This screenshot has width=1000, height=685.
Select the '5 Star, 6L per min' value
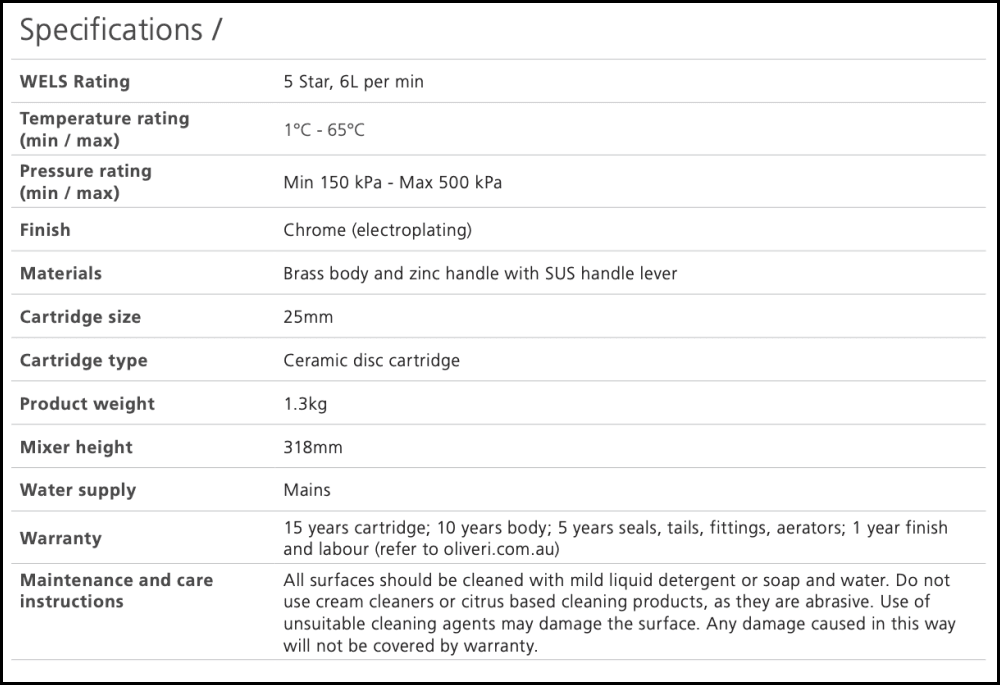point(353,82)
